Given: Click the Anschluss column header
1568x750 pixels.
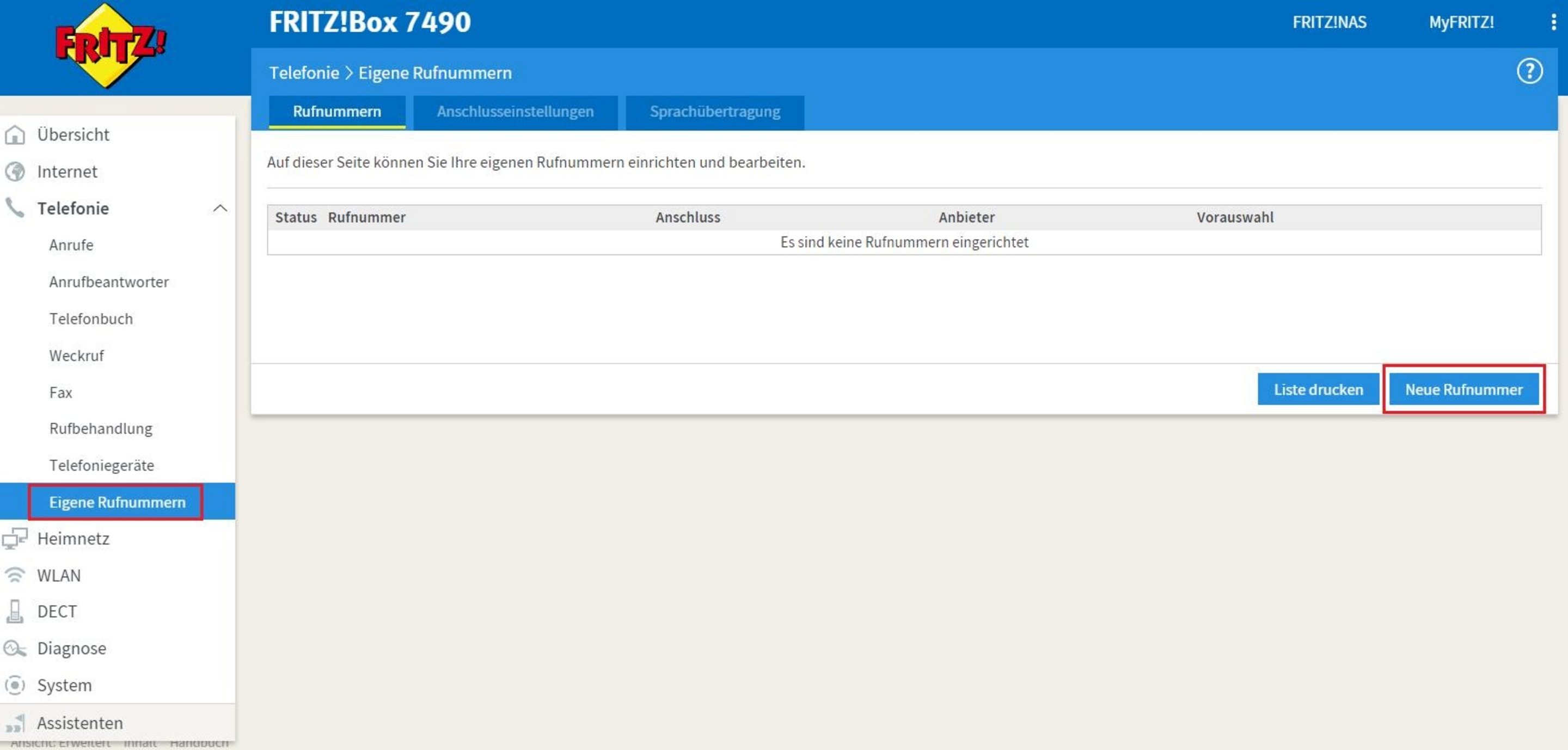Looking at the screenshot, I should [x=688, y=217].
